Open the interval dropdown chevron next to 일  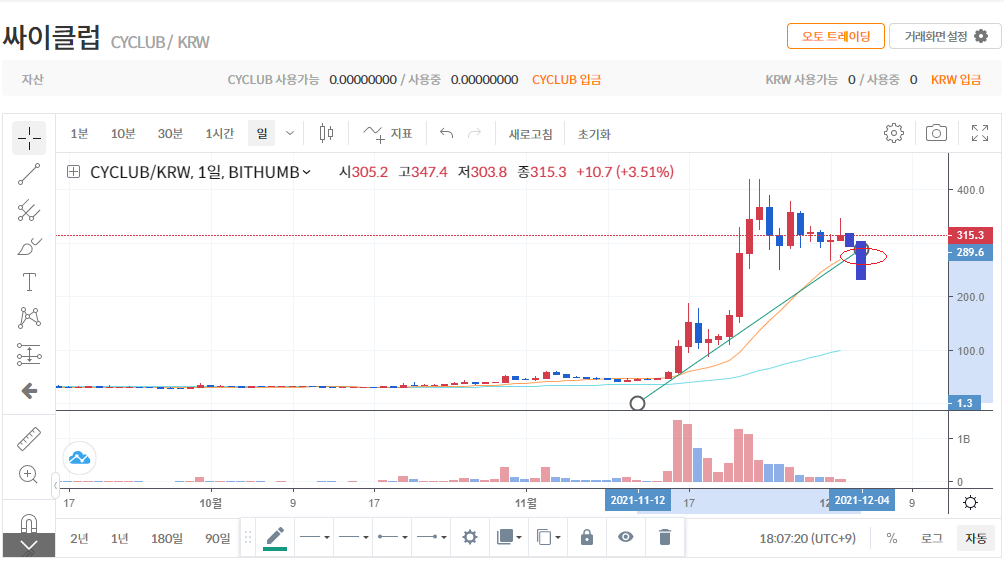tap(290, 133)
